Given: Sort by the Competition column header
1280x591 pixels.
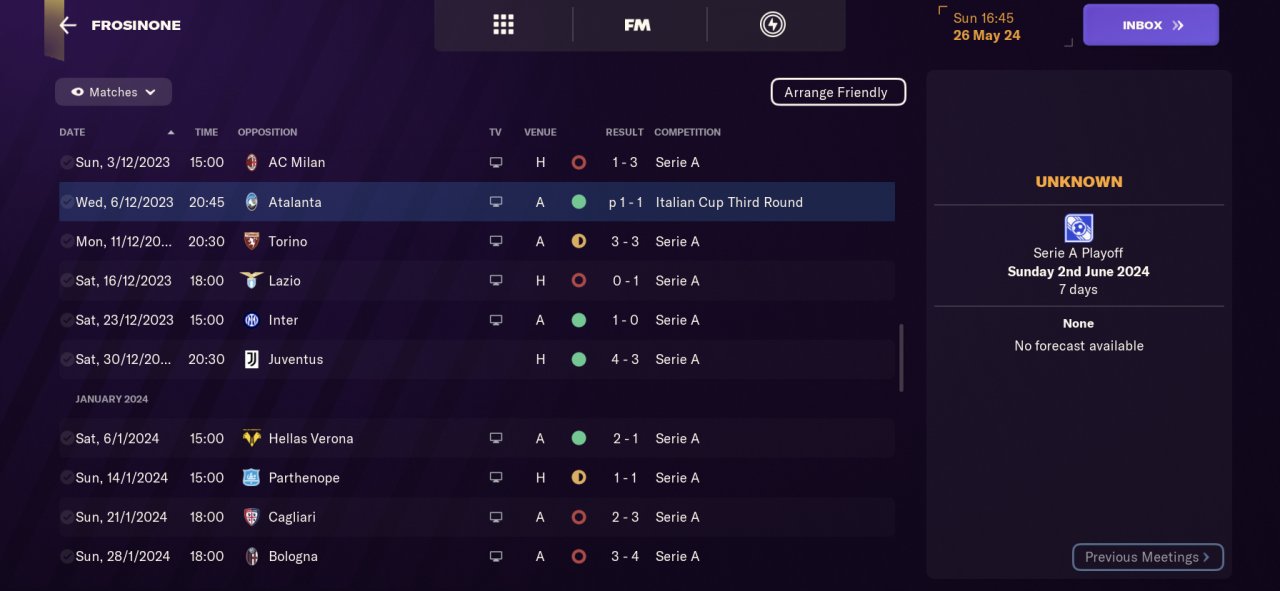Looking at the screenshot, I should click(687, 132).
